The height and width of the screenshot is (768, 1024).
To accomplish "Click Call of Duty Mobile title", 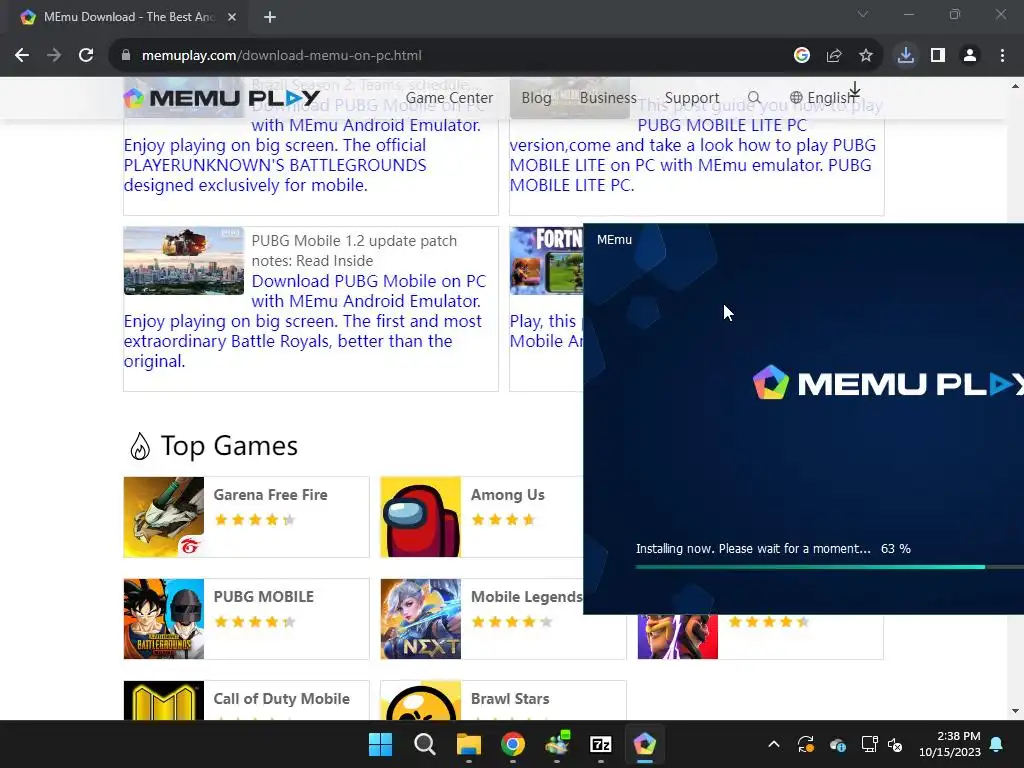I will coord(281,699).
